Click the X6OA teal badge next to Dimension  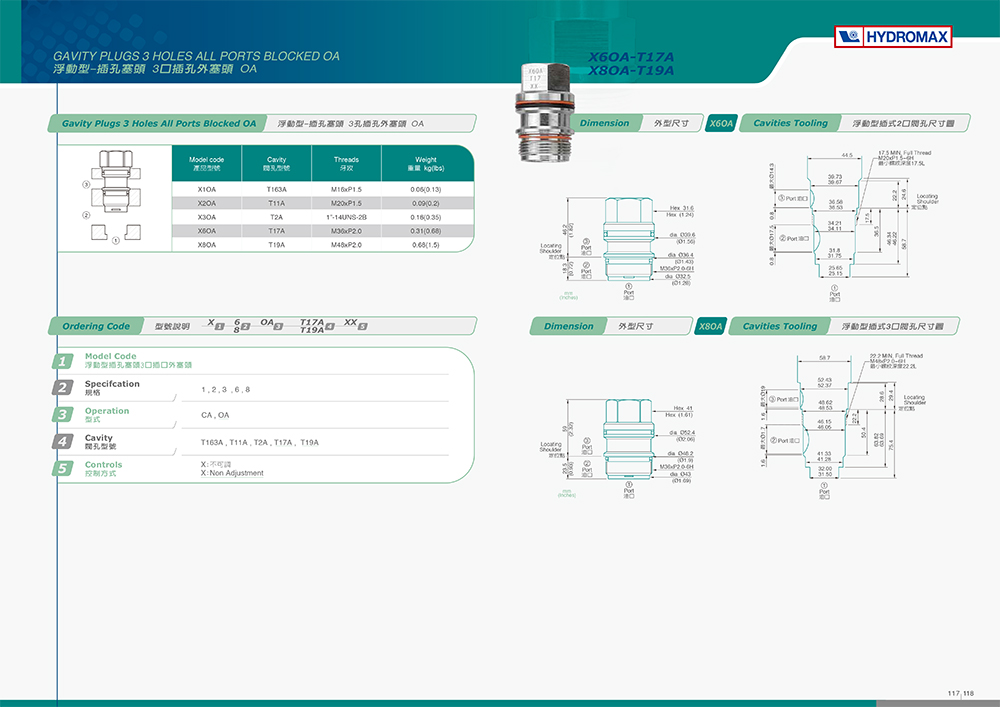(721, 123)
